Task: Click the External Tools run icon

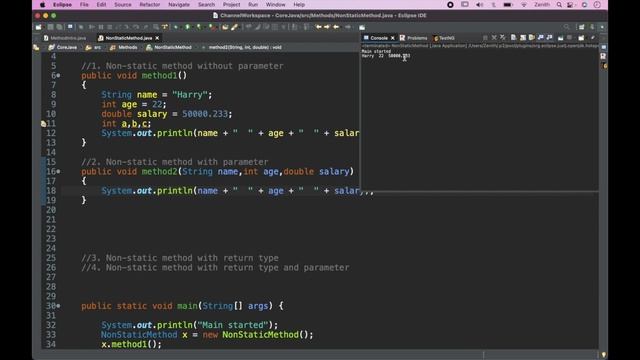Action: coord(212,27)
